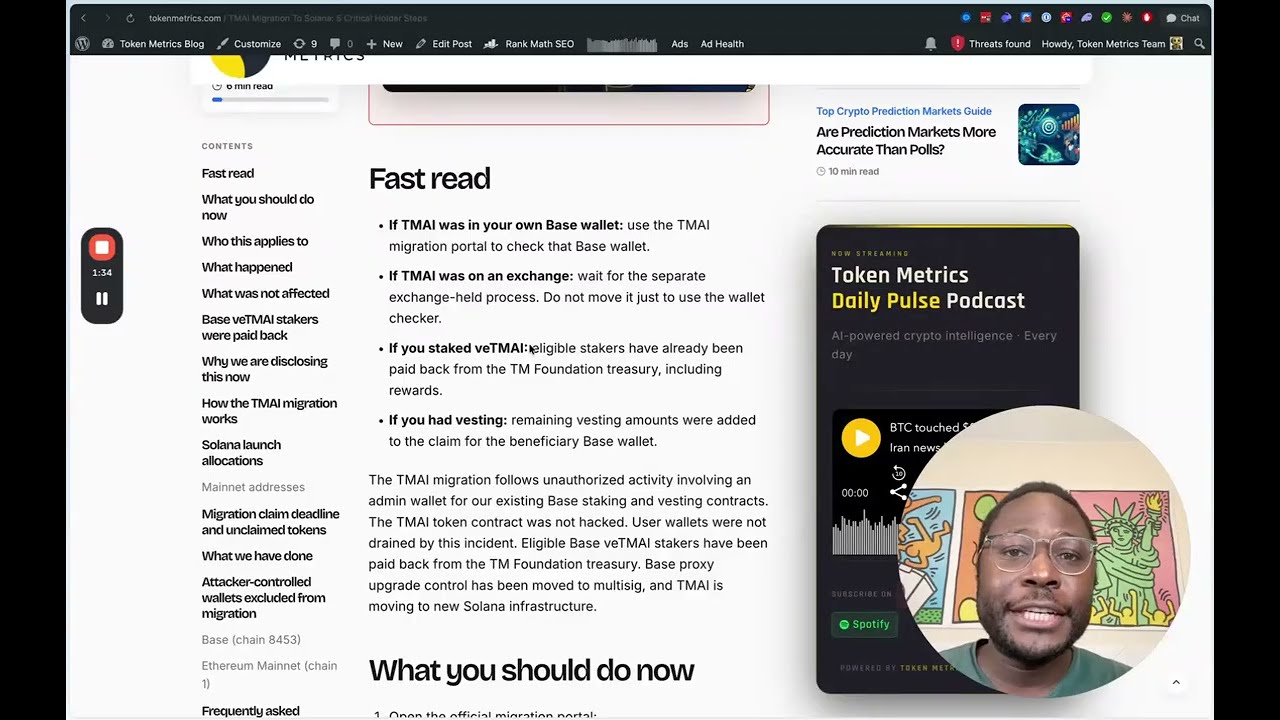Jump to What was not affected

pyautogui.click(x=265, y=293)
